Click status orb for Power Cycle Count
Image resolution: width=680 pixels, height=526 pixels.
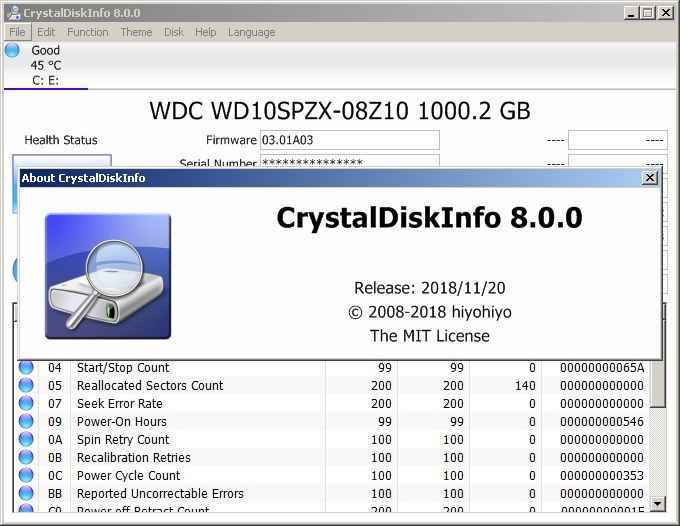click(26, 475)
